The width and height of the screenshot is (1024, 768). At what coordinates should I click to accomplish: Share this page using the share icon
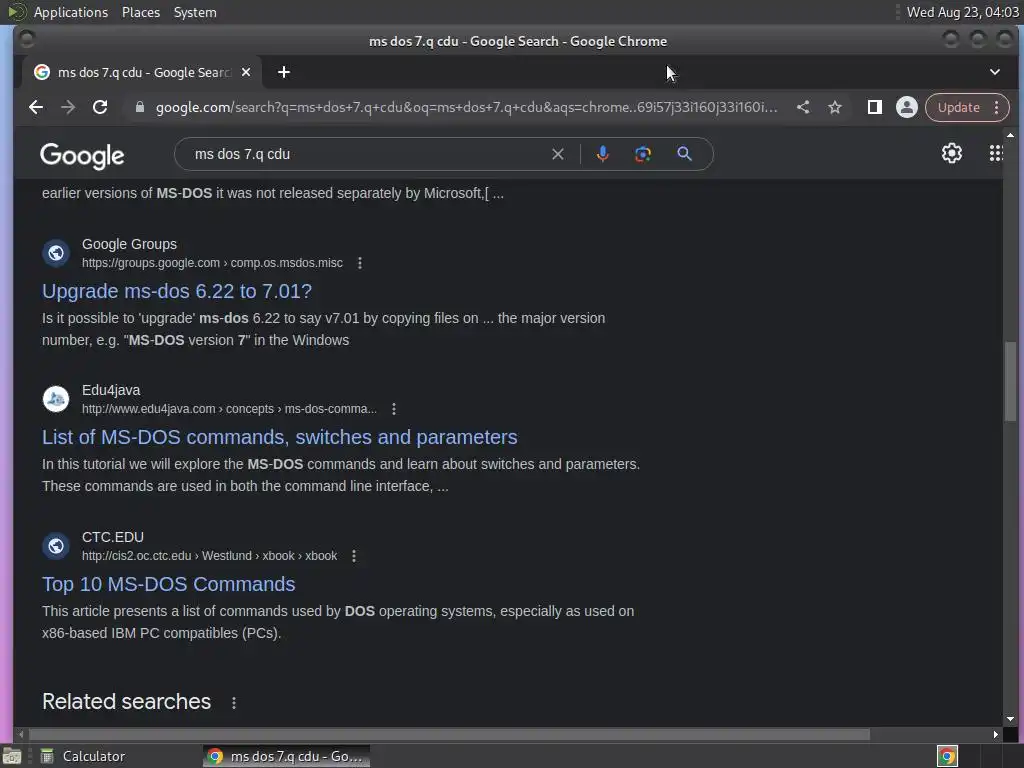(x=803, y=107)
